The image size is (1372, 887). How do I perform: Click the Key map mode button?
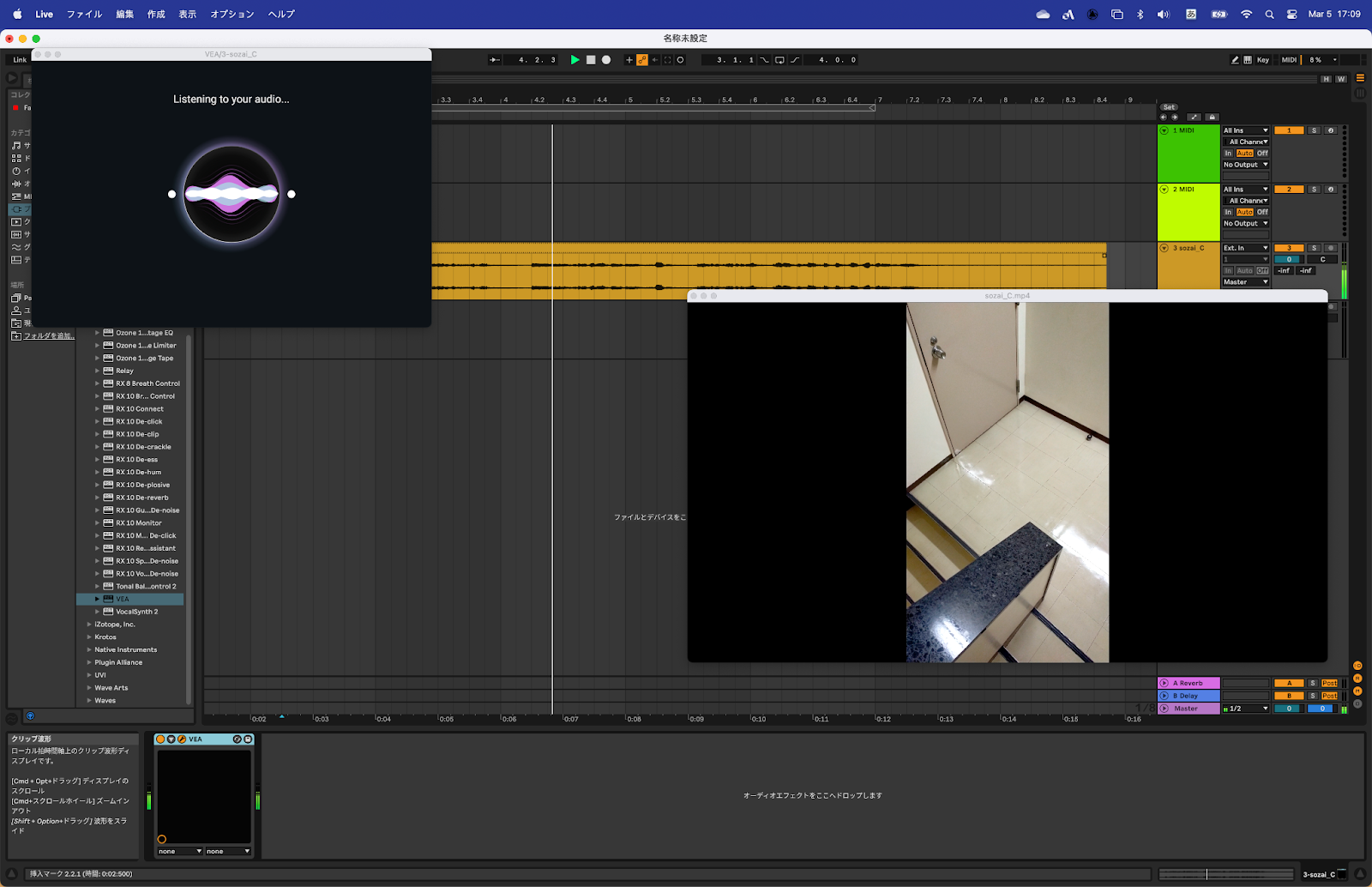(1262, 60)
